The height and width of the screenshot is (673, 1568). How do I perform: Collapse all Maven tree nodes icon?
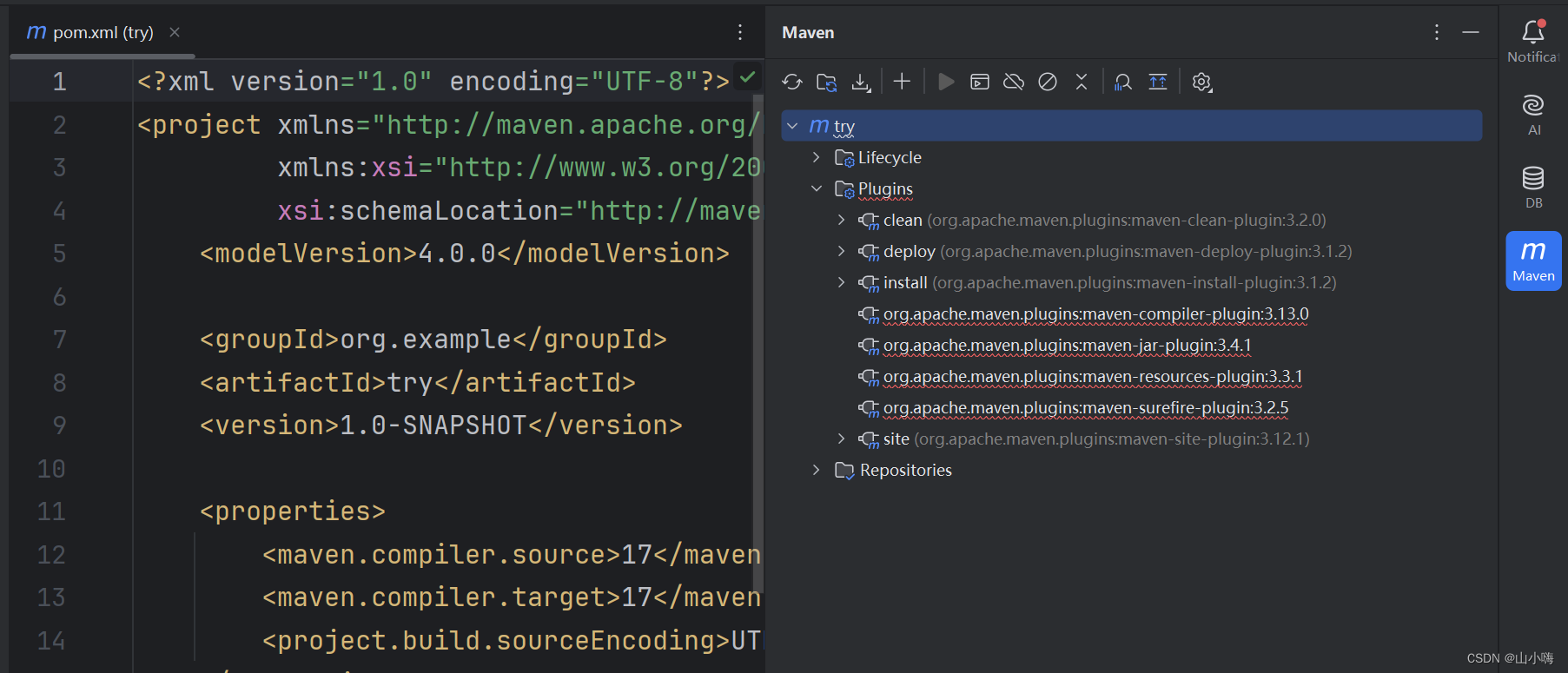point(1082,82)
